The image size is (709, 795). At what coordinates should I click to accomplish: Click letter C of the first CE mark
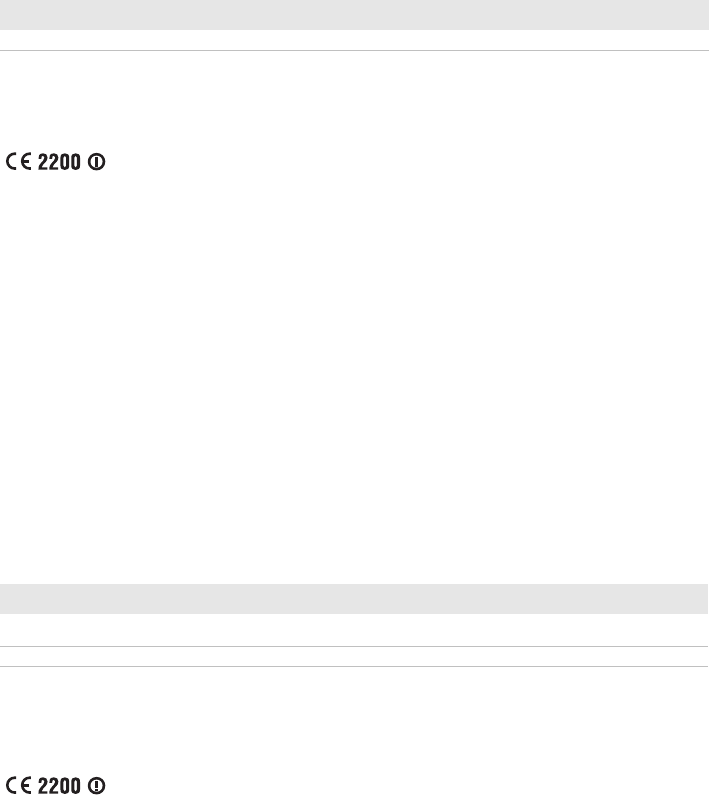11,162
